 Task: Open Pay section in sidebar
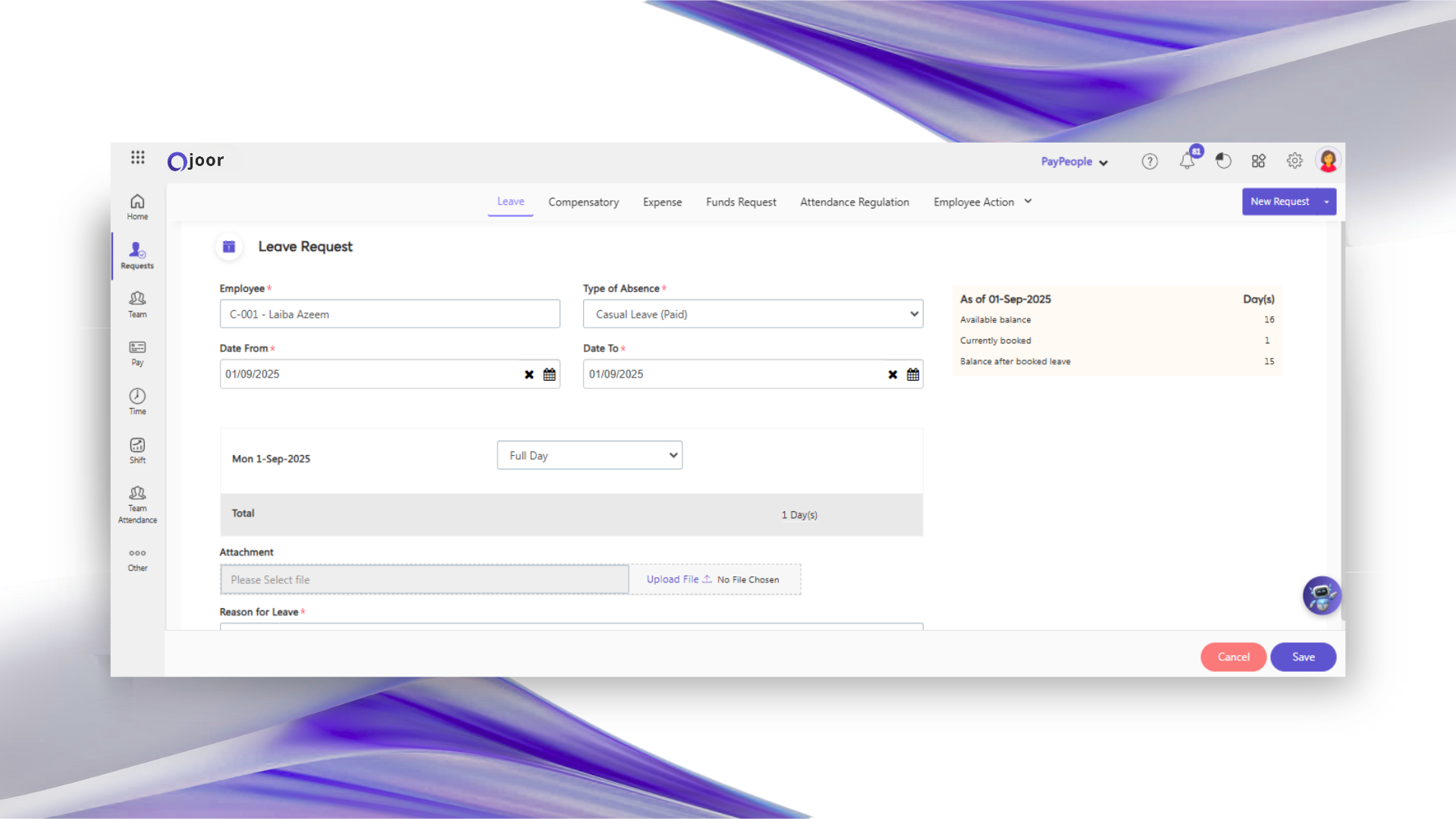137,353
